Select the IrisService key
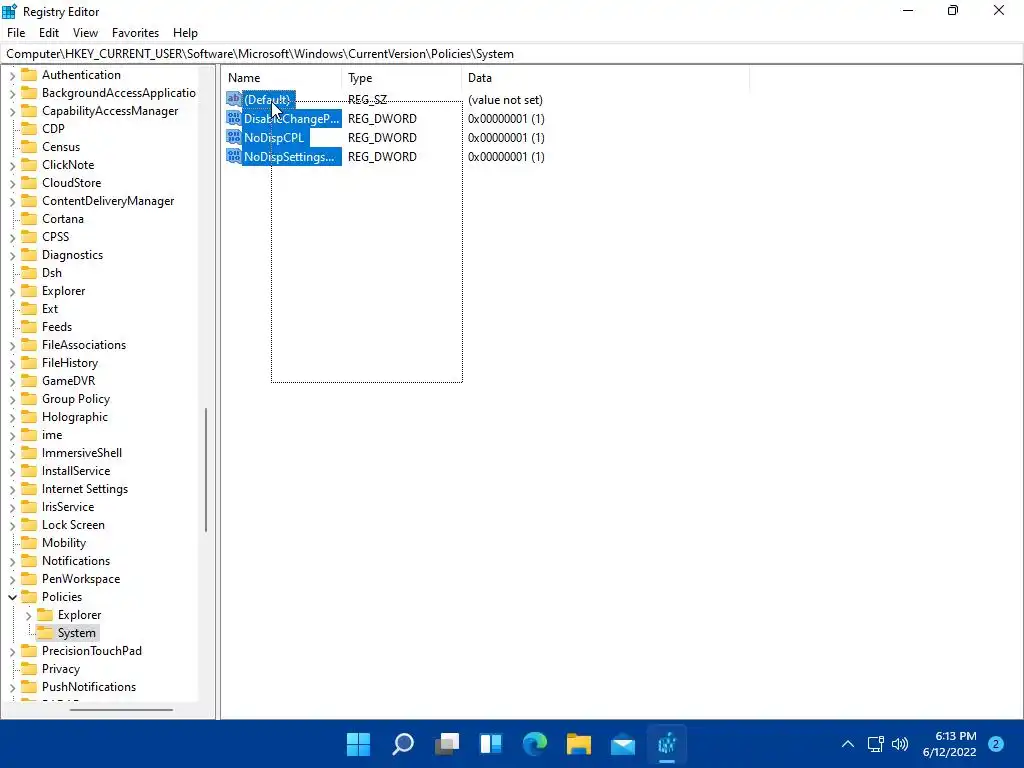This screenshot has height=768, width=1024. pos(68,507)
